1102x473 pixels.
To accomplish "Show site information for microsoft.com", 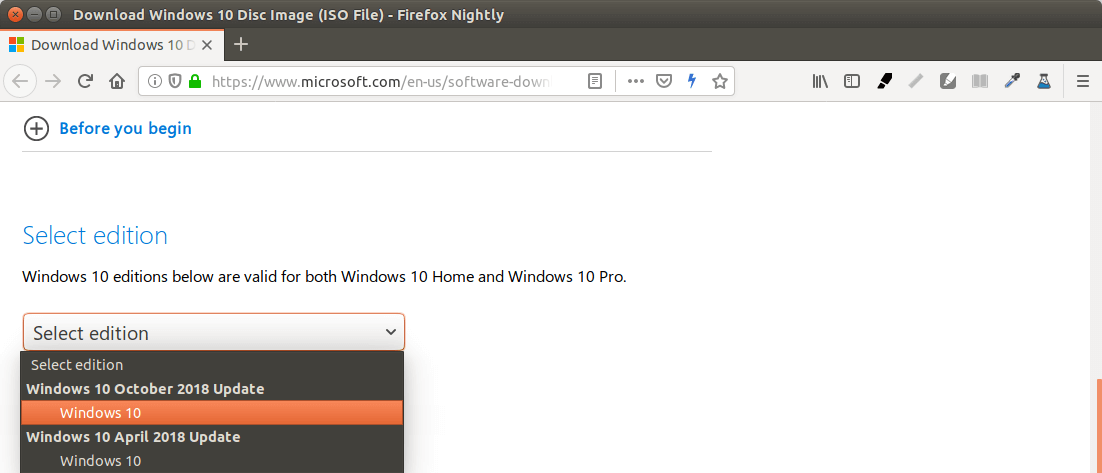I will point(155,81).
